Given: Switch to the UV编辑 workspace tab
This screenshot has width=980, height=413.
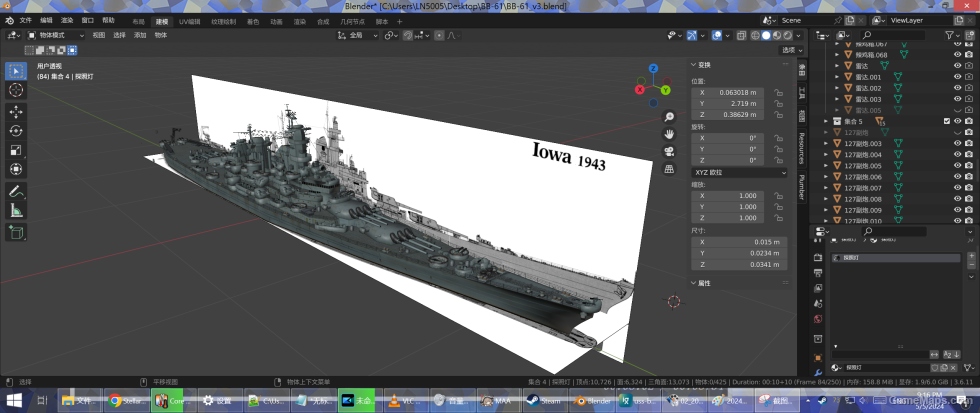Looking at the screenshot, I should click(x=190, y=21).
